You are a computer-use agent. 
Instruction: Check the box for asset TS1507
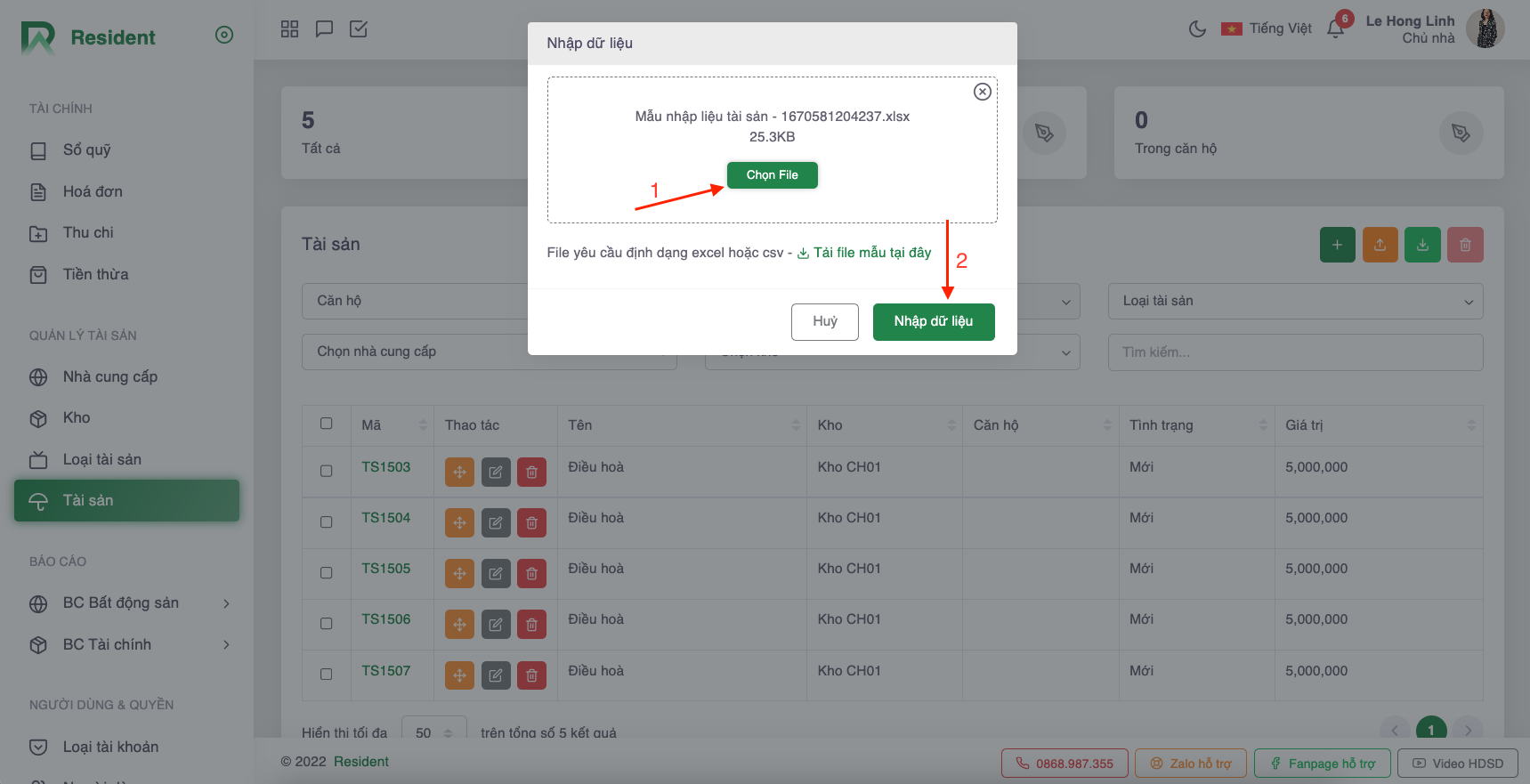coord(327,675)
